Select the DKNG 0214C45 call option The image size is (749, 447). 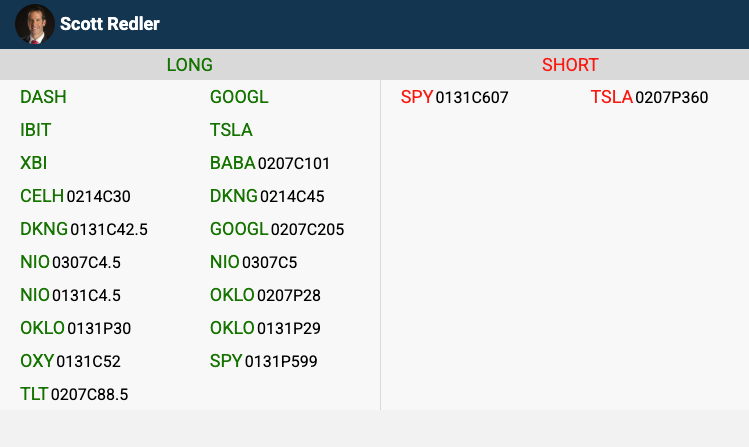pos(267,196)
